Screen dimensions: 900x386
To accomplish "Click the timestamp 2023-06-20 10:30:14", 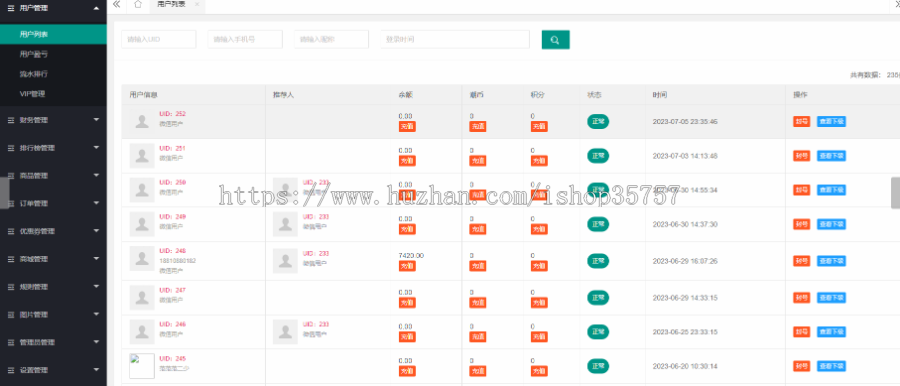I will [685, 366].
